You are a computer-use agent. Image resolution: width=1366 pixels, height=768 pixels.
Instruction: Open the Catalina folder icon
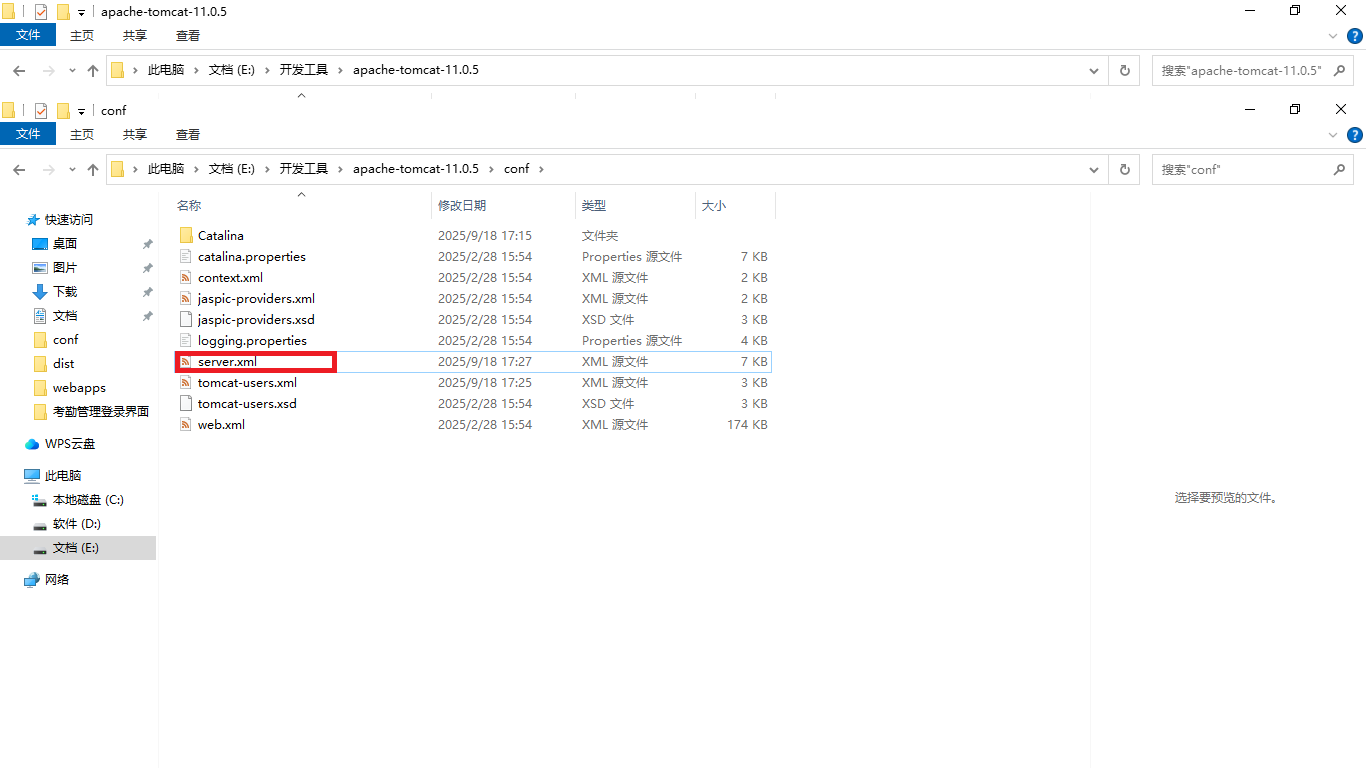(x=186, y=236)
